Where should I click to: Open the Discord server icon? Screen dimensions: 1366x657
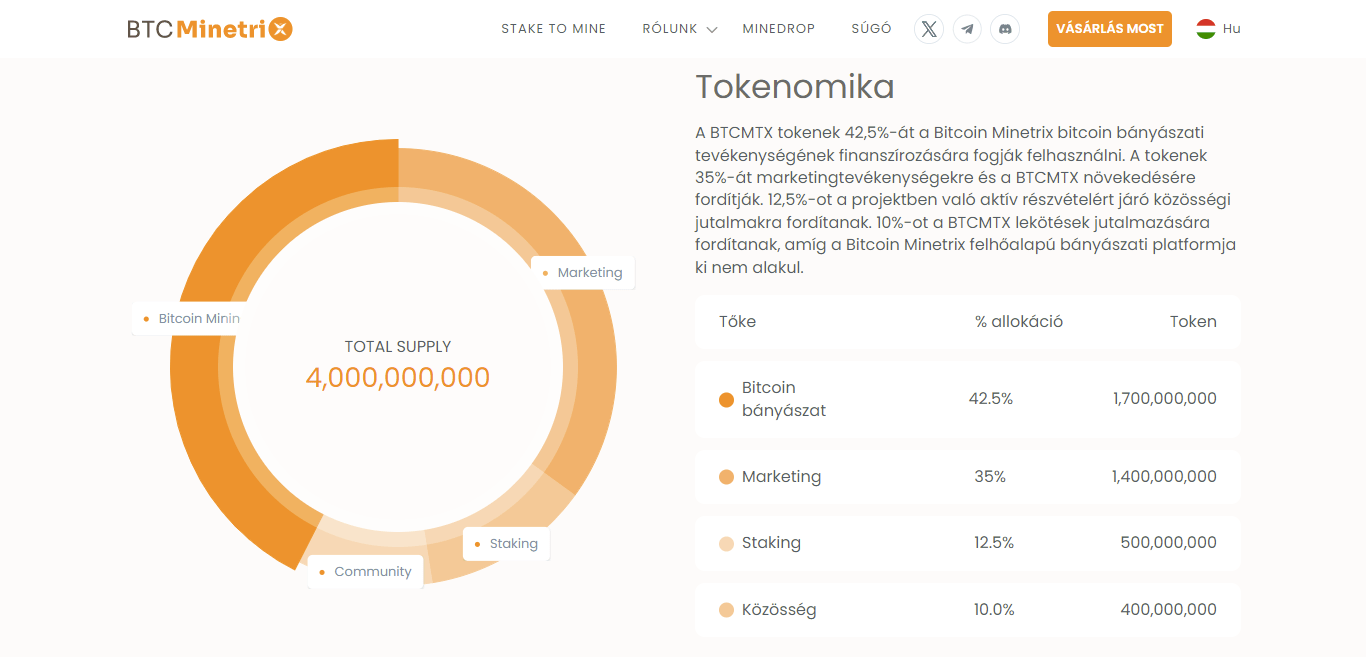(1005, 29)
